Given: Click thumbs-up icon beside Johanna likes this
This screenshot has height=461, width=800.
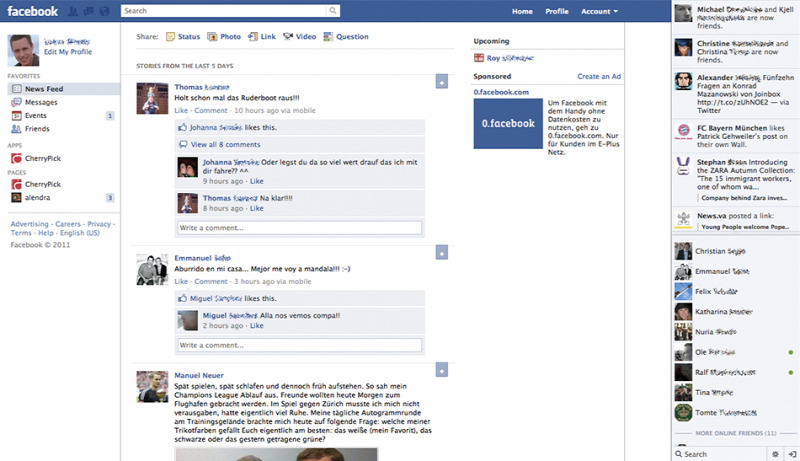Looking at the screenshot, I should click(182, 127).
